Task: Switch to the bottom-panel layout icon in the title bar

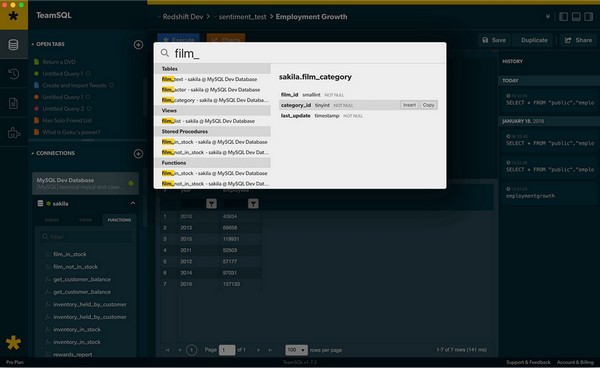Action: click(x=576, y=17)
